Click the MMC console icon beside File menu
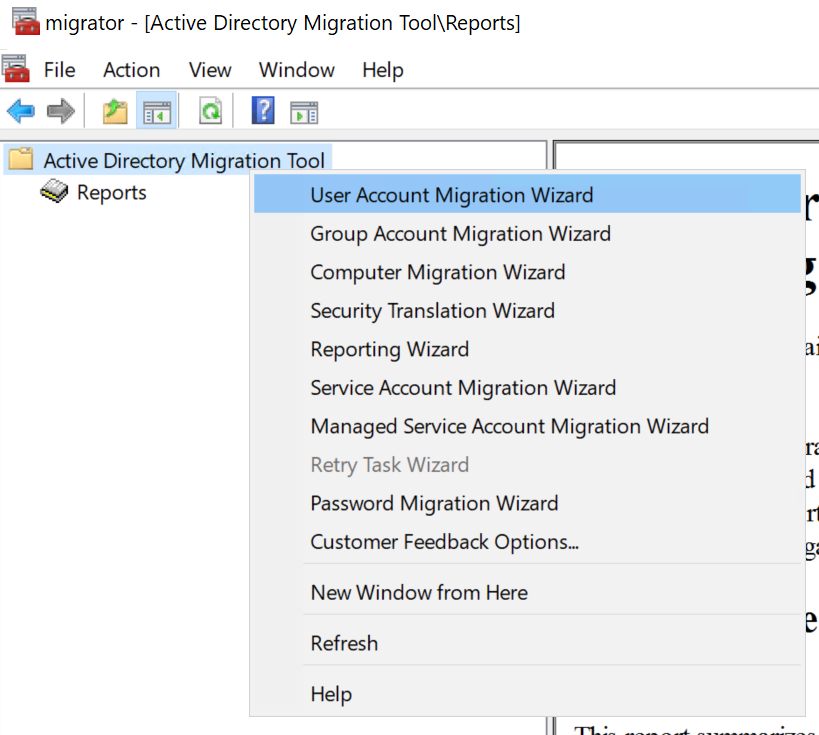The width and height of the screenshot is (819, 735). pyautogui.click(x=16, y=68)
